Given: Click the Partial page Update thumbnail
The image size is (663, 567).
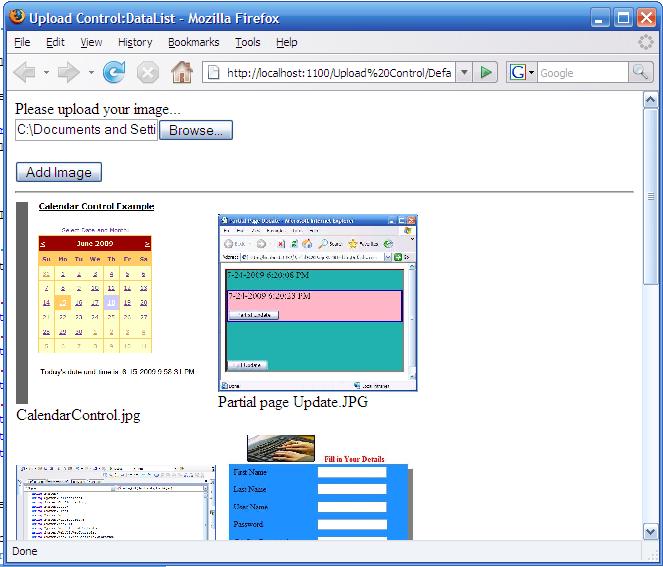Looking at the screenshot, I should click(x=318, y=303).
